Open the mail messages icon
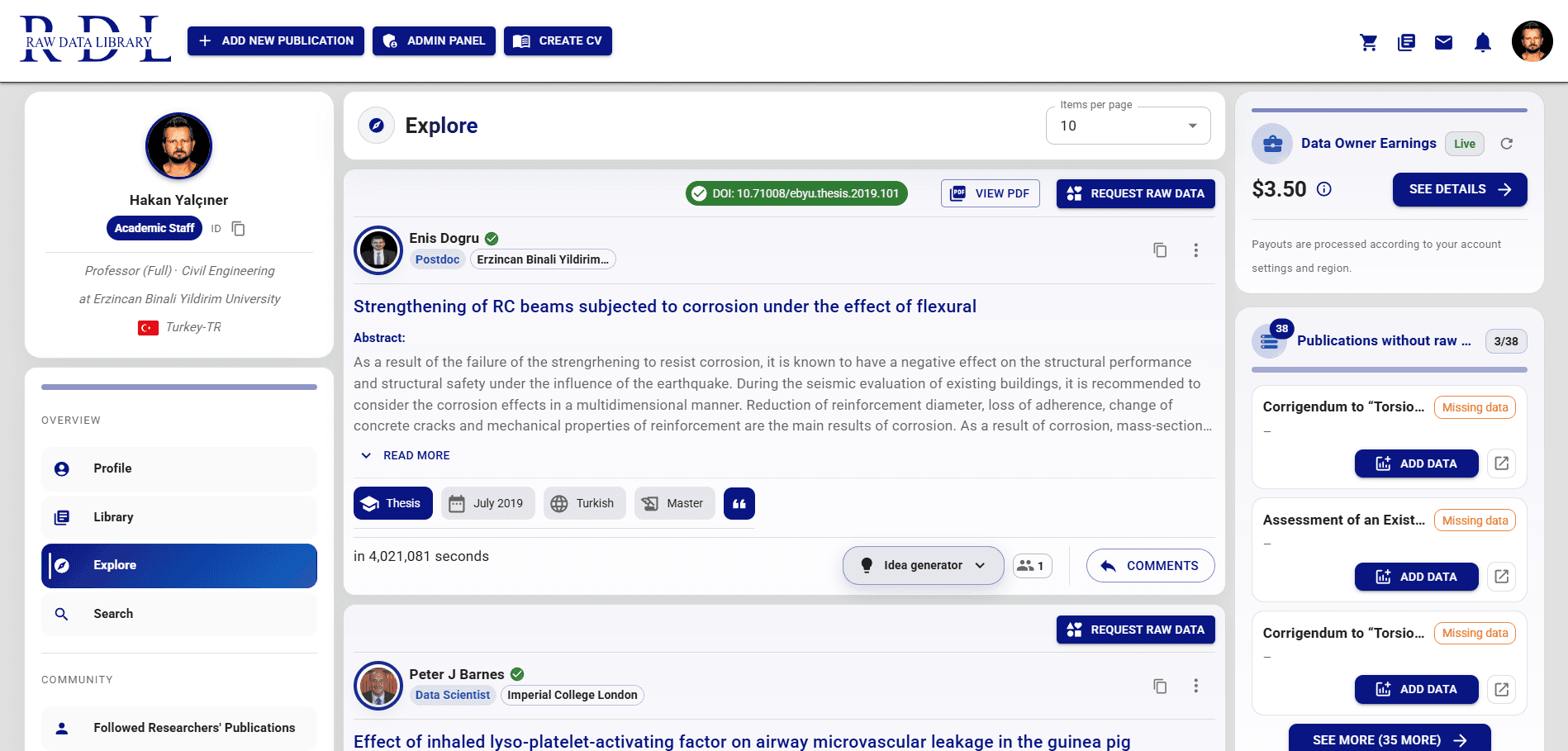The width and height of the screenshot is (1568, 751). [1443, 42]
